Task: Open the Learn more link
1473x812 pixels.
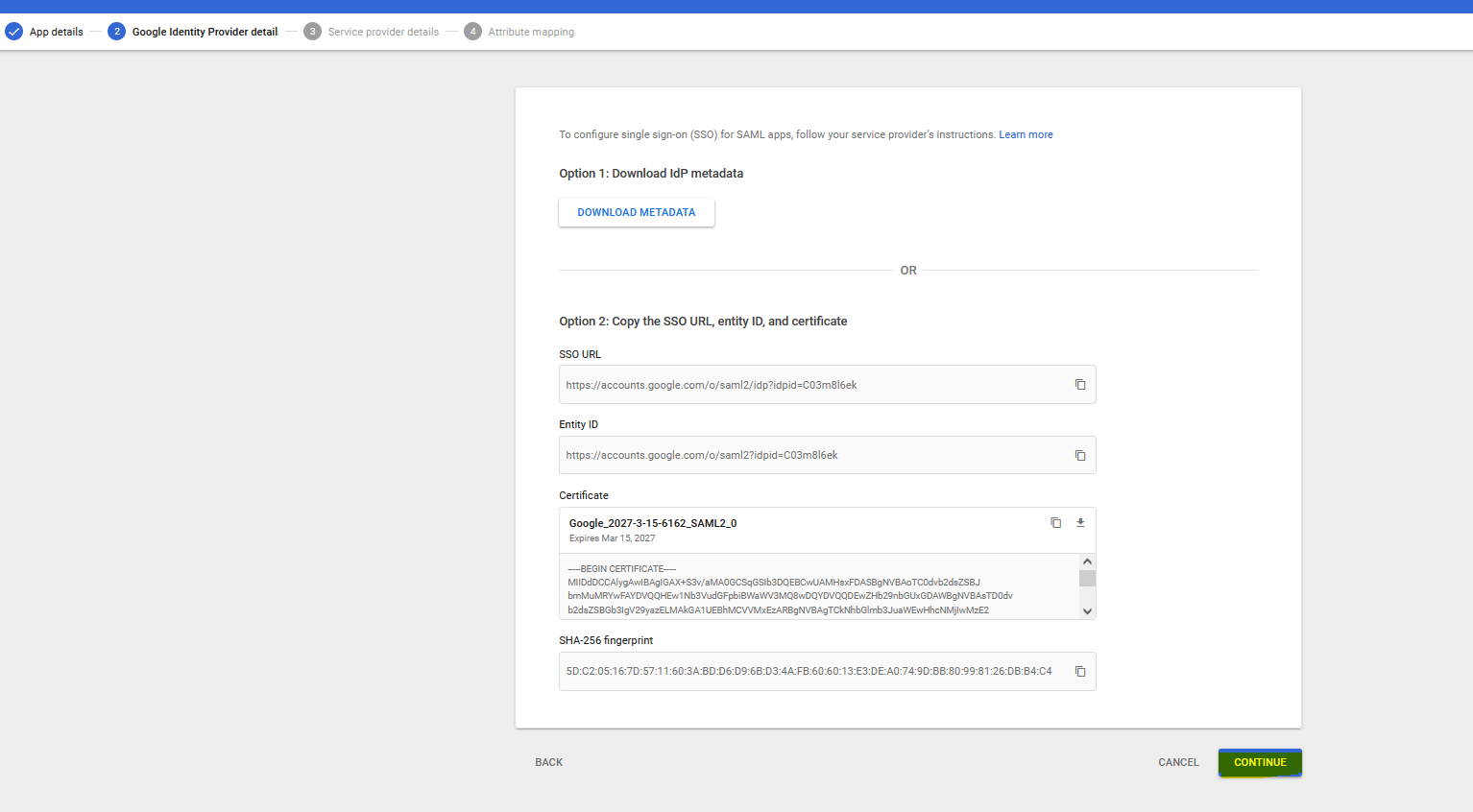Action: tap(1026, 134)
